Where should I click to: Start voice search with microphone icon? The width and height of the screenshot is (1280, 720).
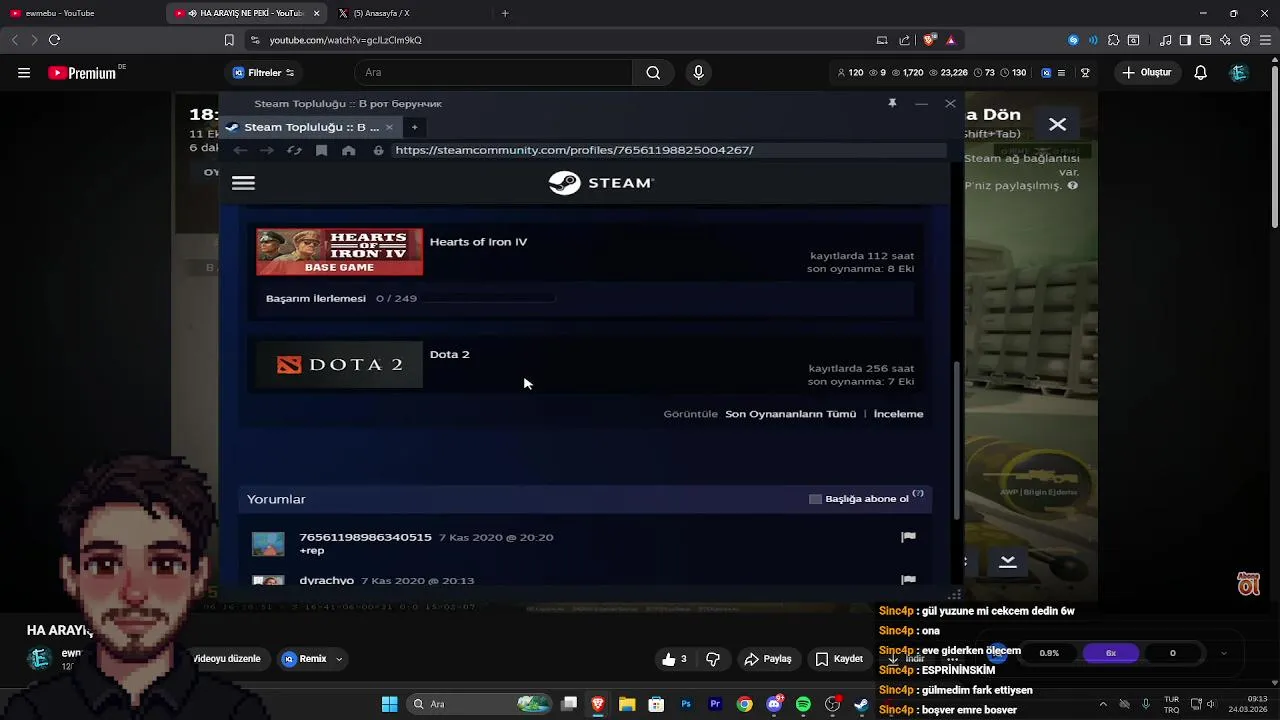point(698,73)
